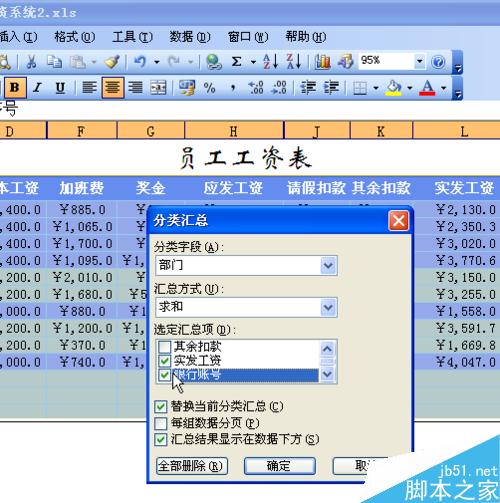Click the Cut scissors icon

coord(31,62)
